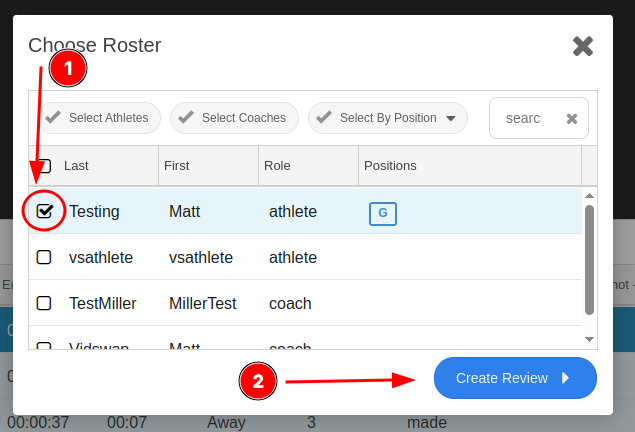
Task: Toggle the select-all checkbox in header
Action: coord(44,166)
